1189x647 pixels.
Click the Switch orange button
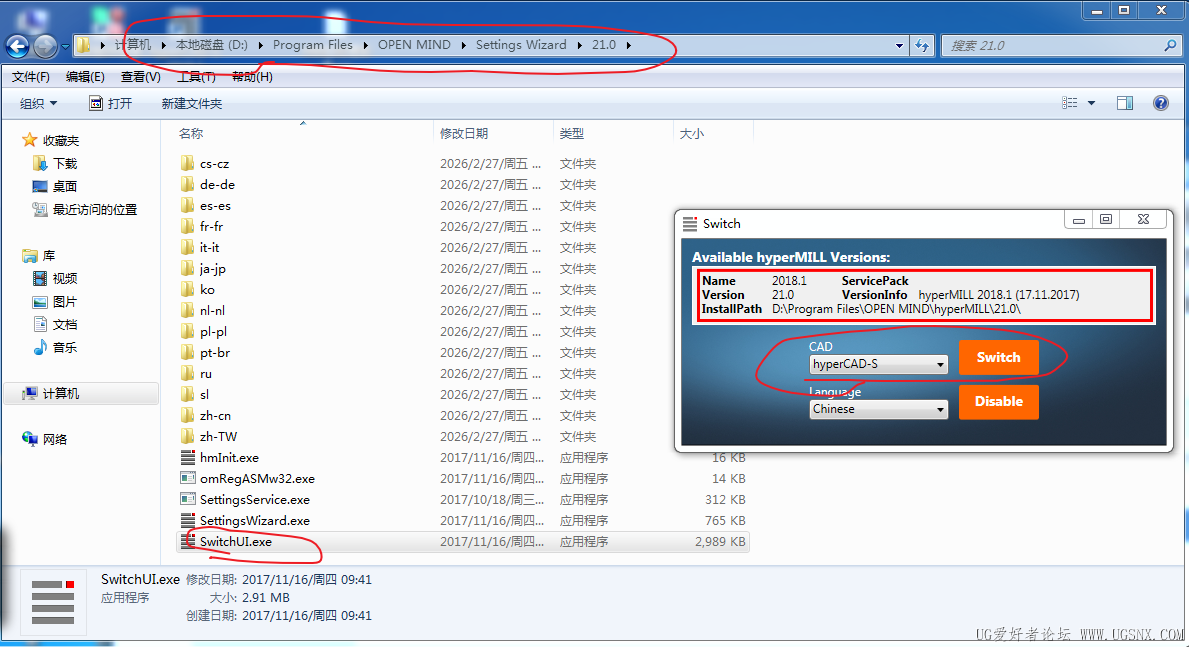999,357
